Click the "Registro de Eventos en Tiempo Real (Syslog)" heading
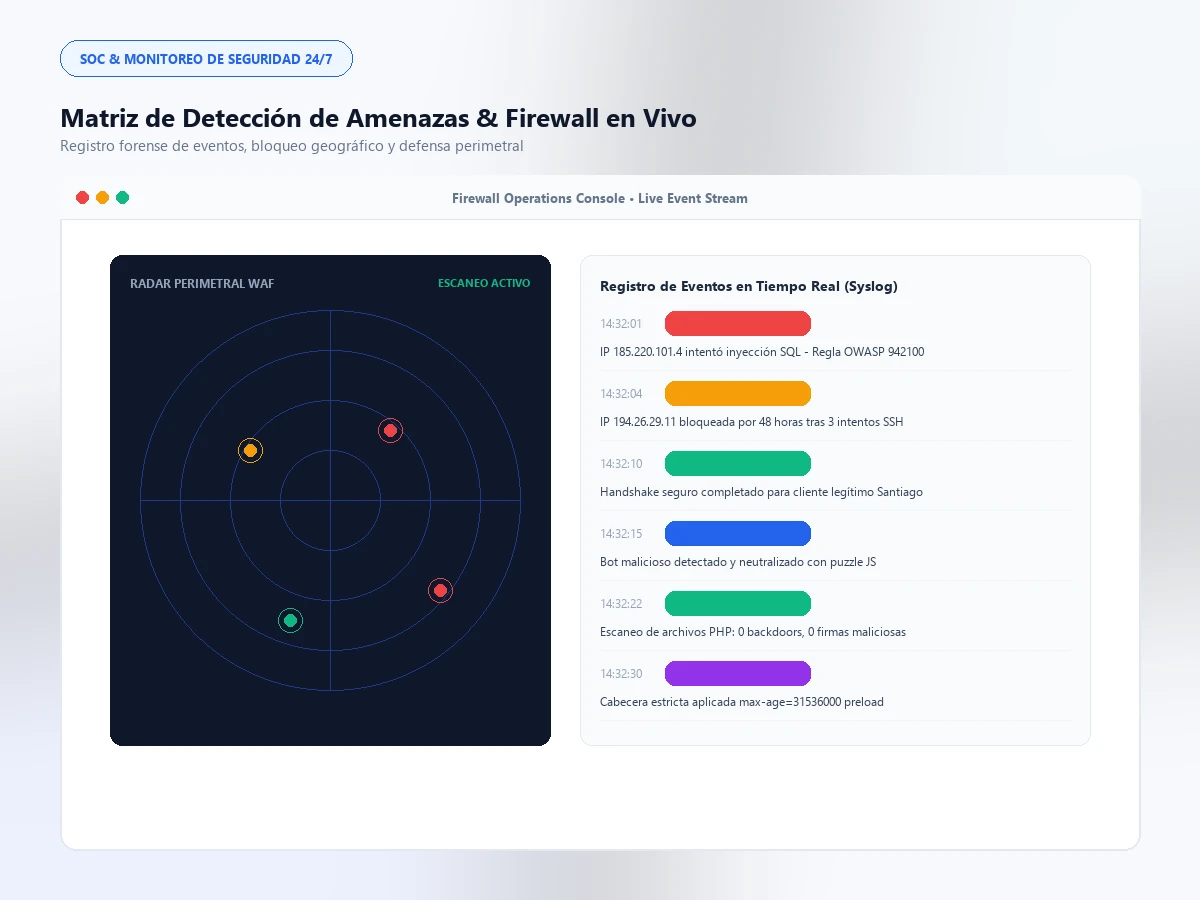1200x900 pixels. pos(749,286)
